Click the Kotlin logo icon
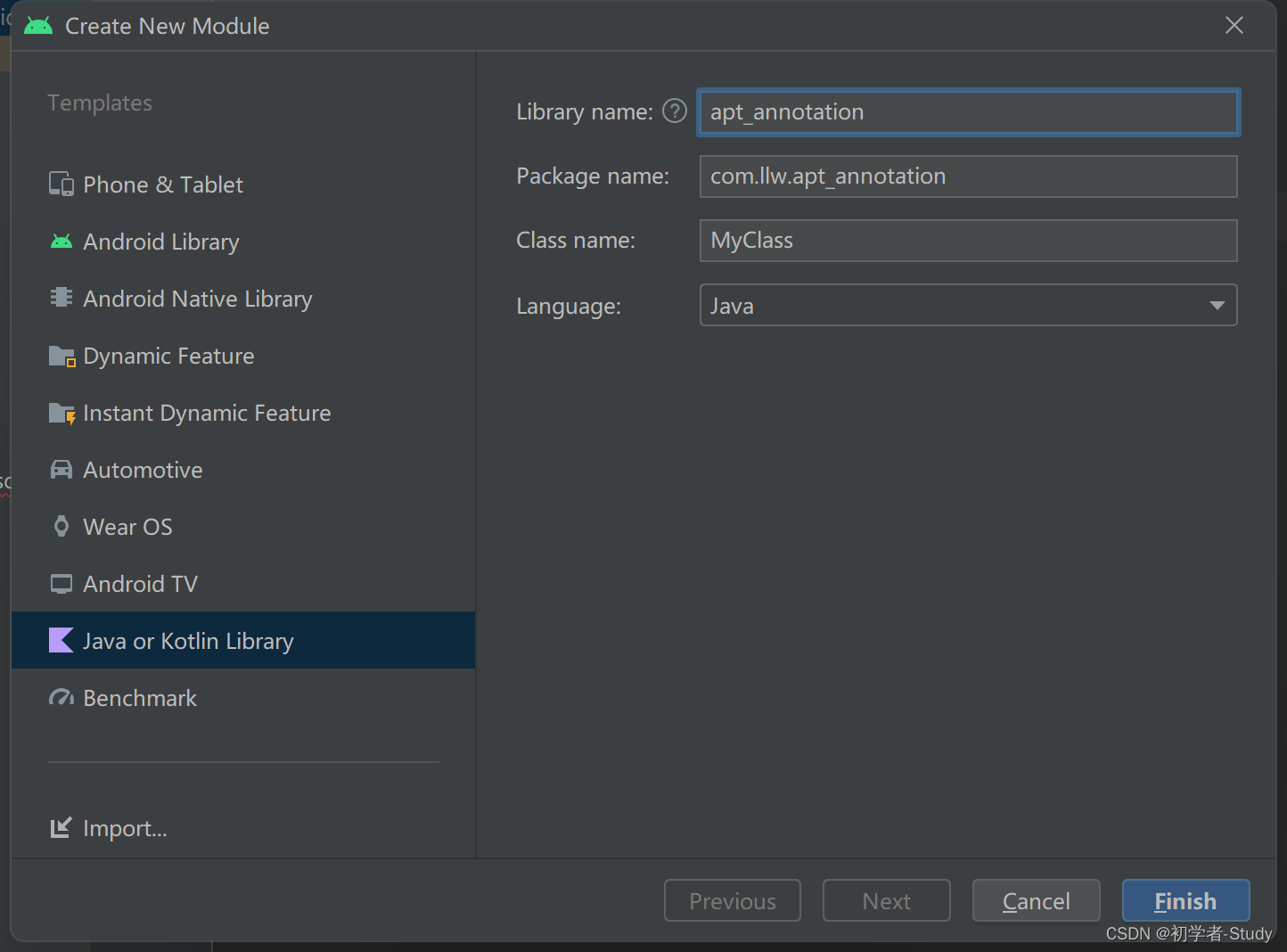Screen dimensions: 1287x952 [61, 640]
